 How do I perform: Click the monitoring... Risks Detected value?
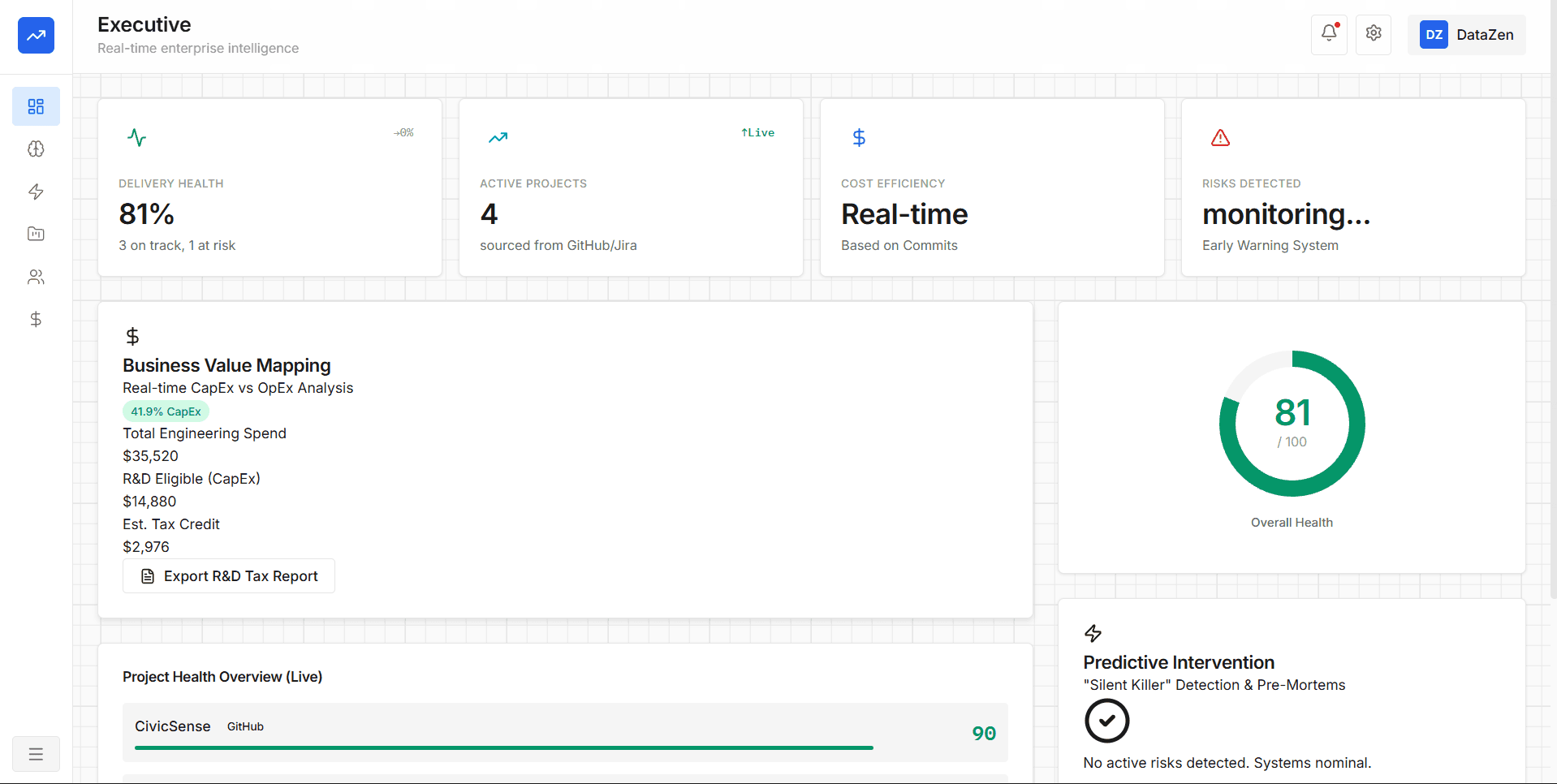[1286, 214]
